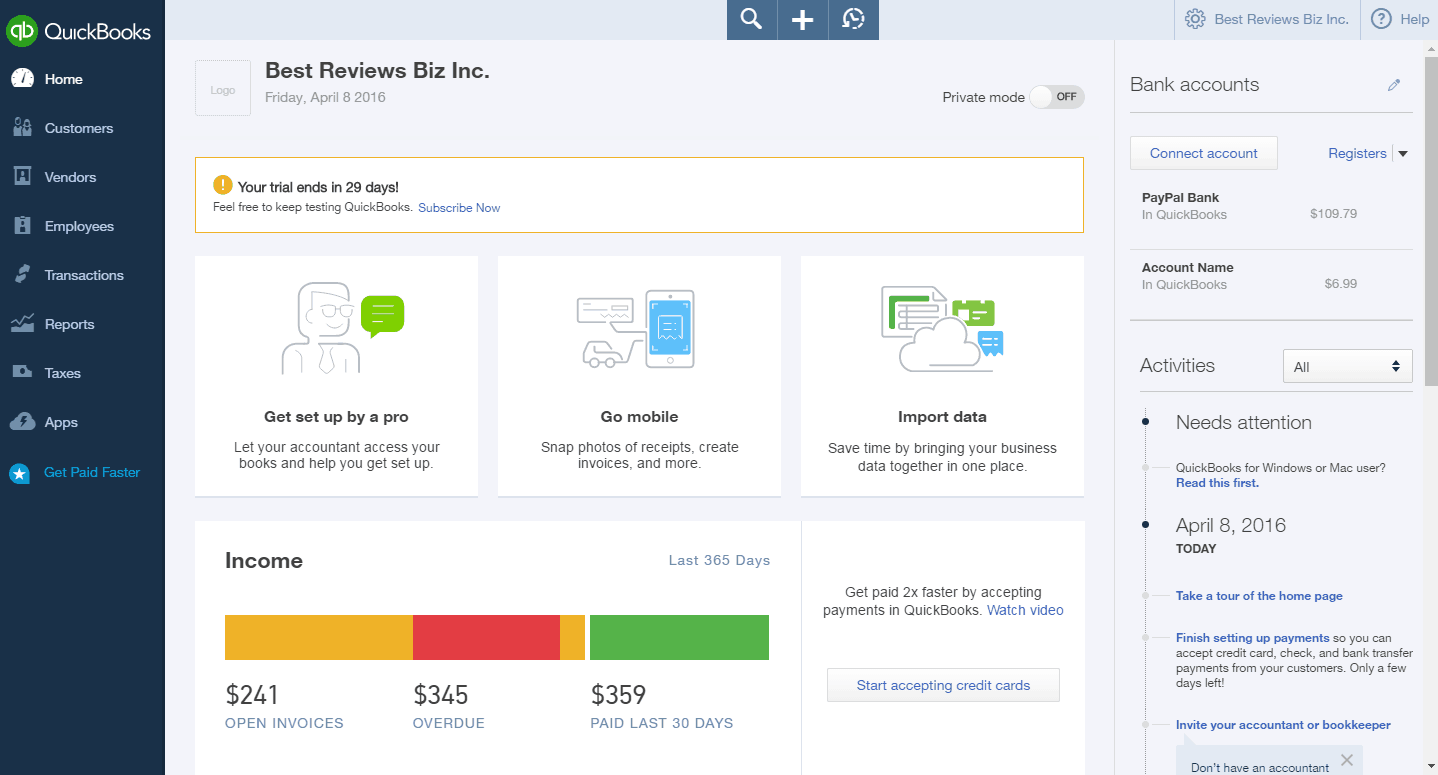The image size is (1438, 775).
Task: Click the Connect account button
Action: click(x=1203, y=153)
